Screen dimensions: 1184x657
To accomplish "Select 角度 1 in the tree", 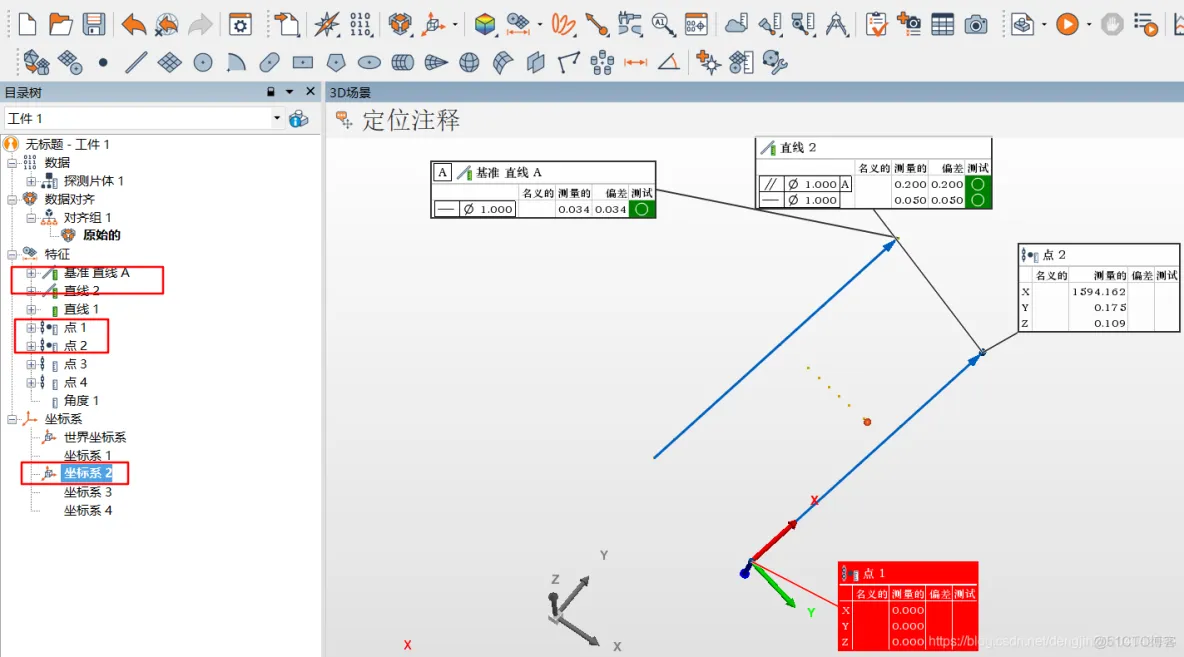I will pos(81,400).
